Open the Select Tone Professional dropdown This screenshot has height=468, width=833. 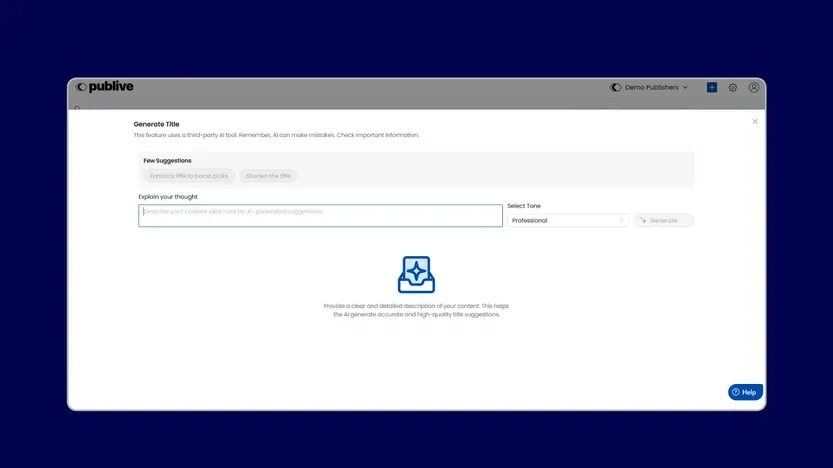point(567,220)
